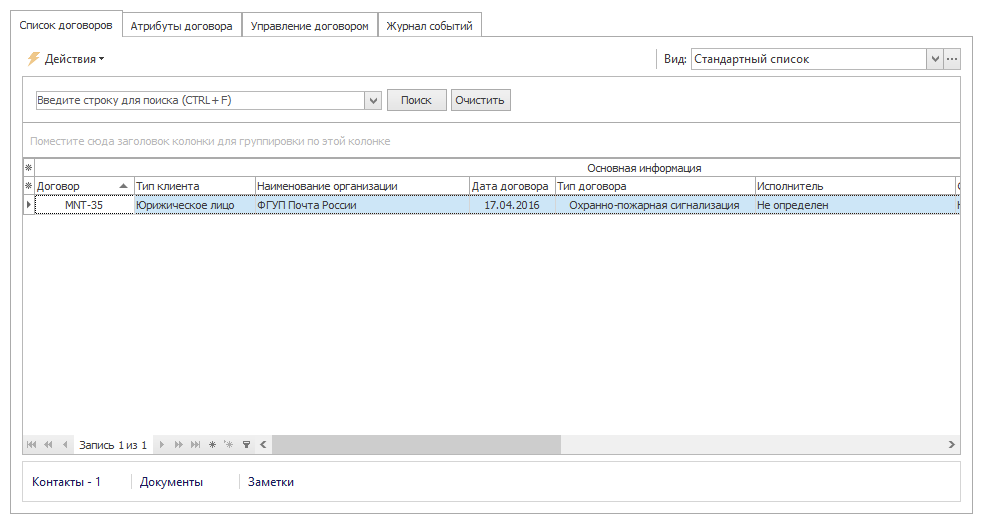Click the column chooser asterisk beside Договор
Image resolution: width=983 pixels, height=524 pixels.
tap(29, 186)
